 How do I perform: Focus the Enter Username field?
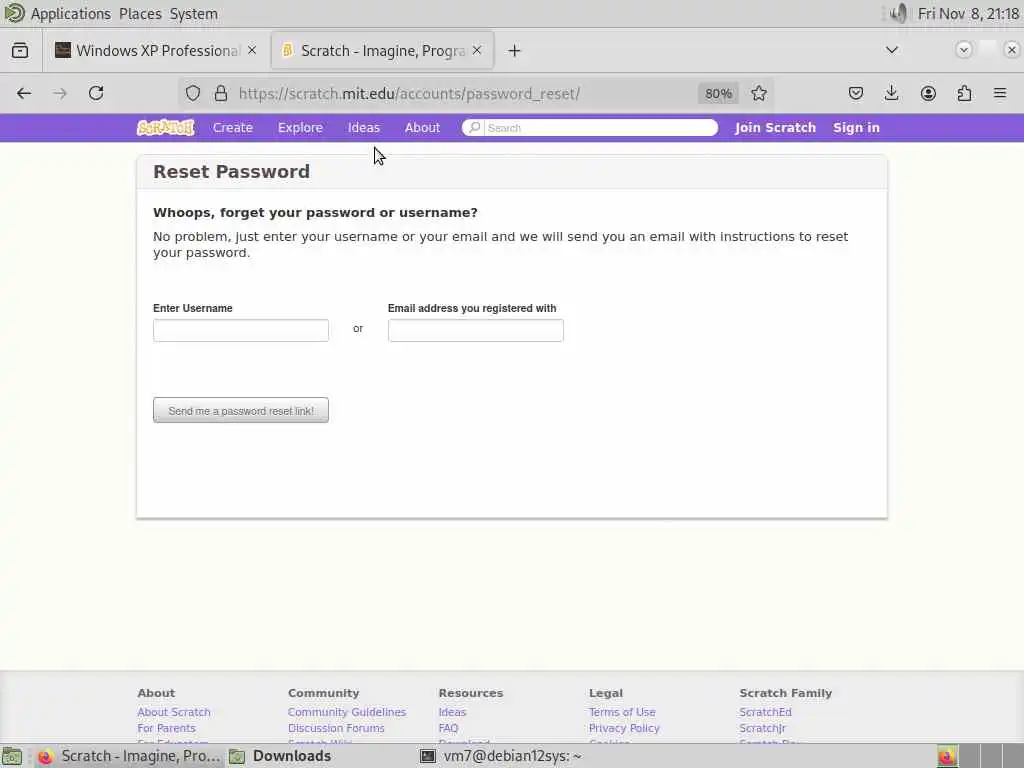tap(241, 330)
